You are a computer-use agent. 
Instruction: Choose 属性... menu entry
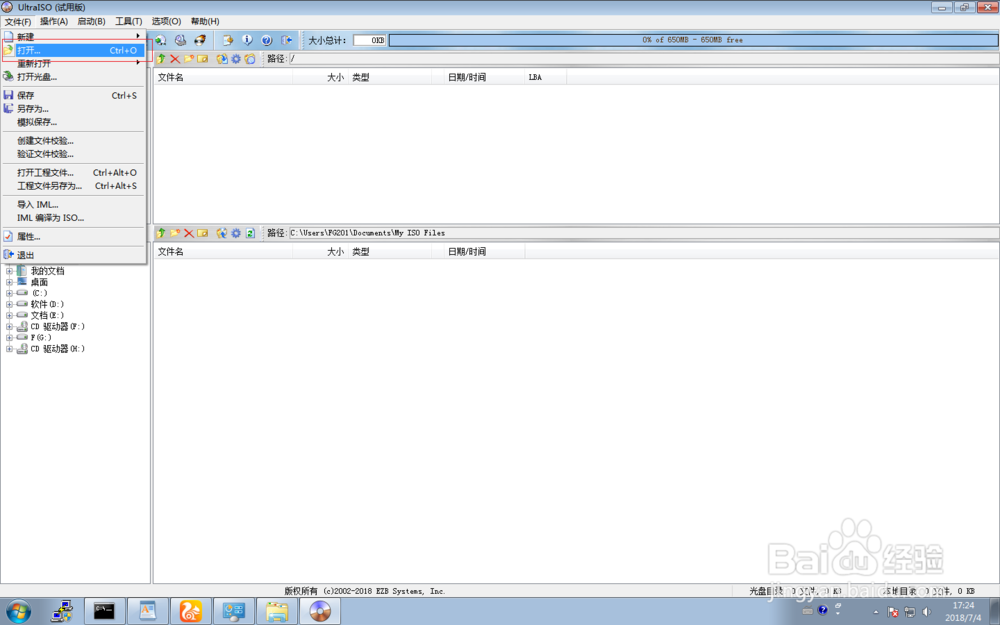[x=73, y=236]
